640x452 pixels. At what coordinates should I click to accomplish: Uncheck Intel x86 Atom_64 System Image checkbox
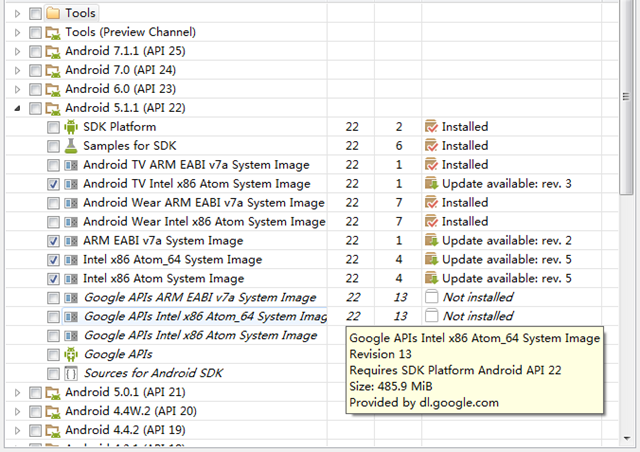coord(53,260)
